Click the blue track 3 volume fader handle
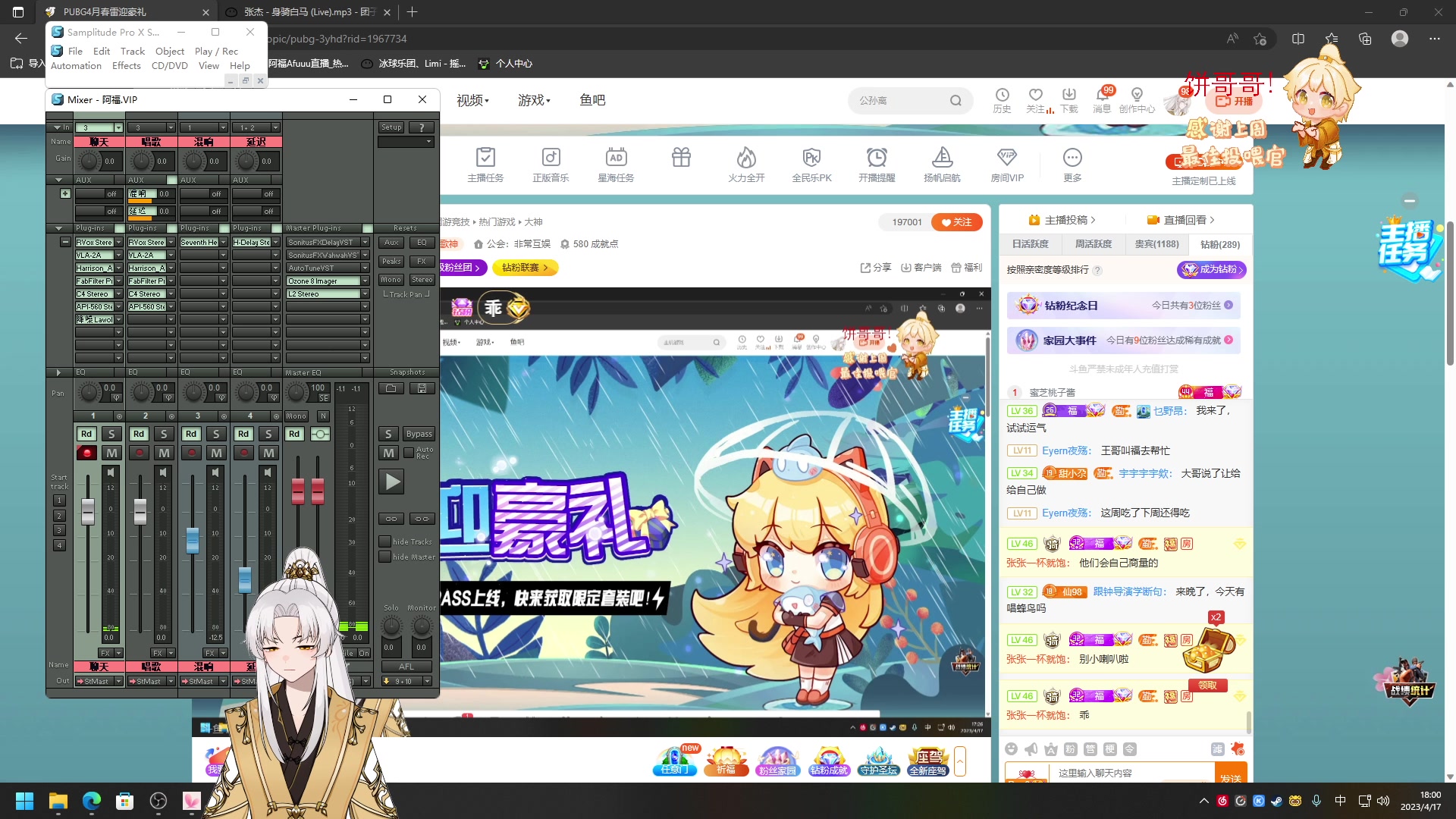The image size is (1456, 819). 193,540
